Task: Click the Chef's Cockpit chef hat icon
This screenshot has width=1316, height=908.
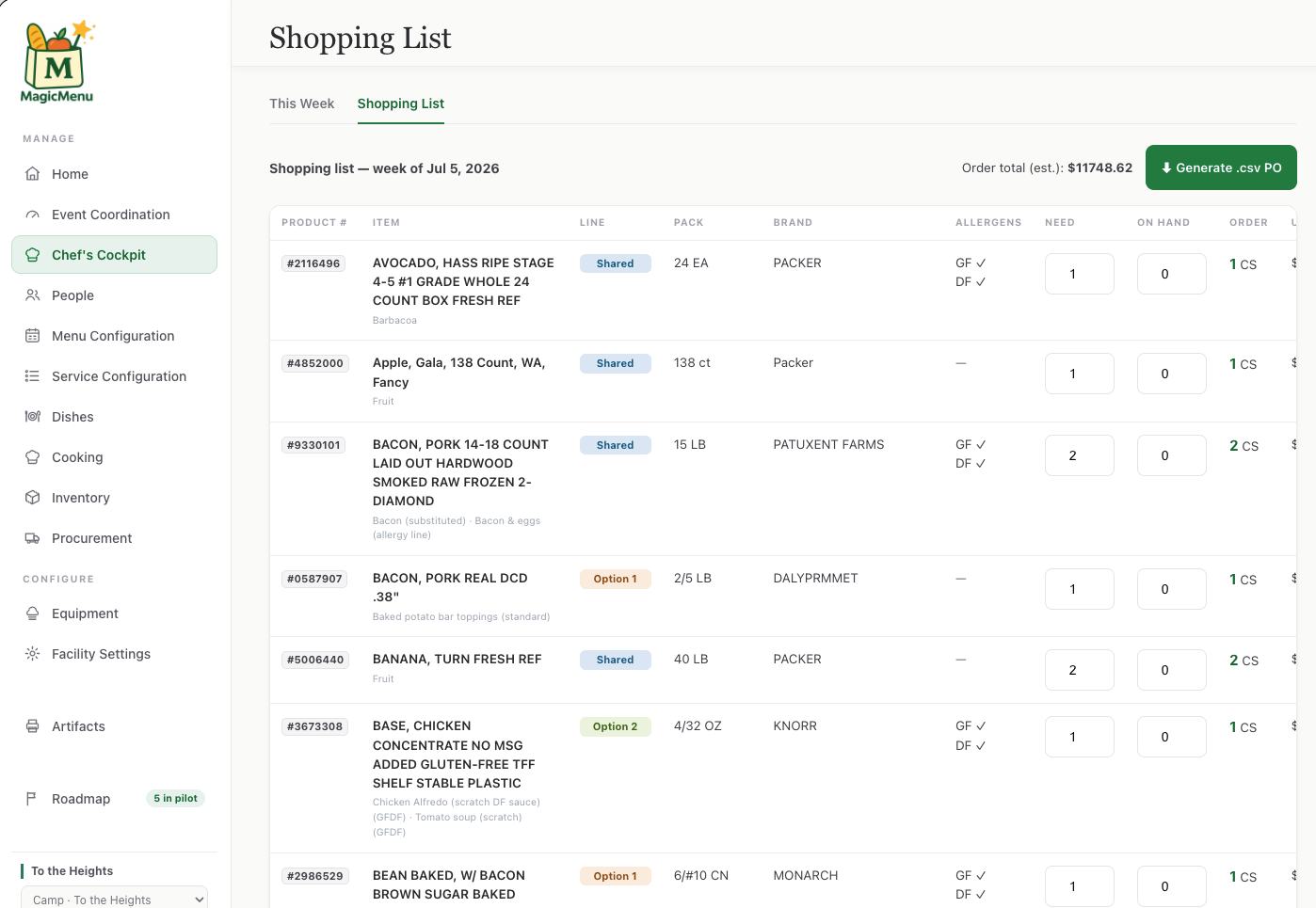Action: [x=32, y=255]
